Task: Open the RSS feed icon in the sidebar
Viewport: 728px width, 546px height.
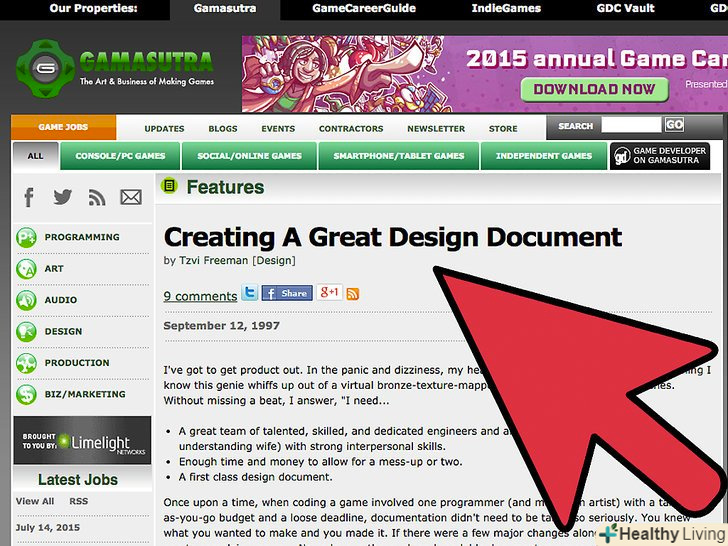Action: click(x=97, y=197)
